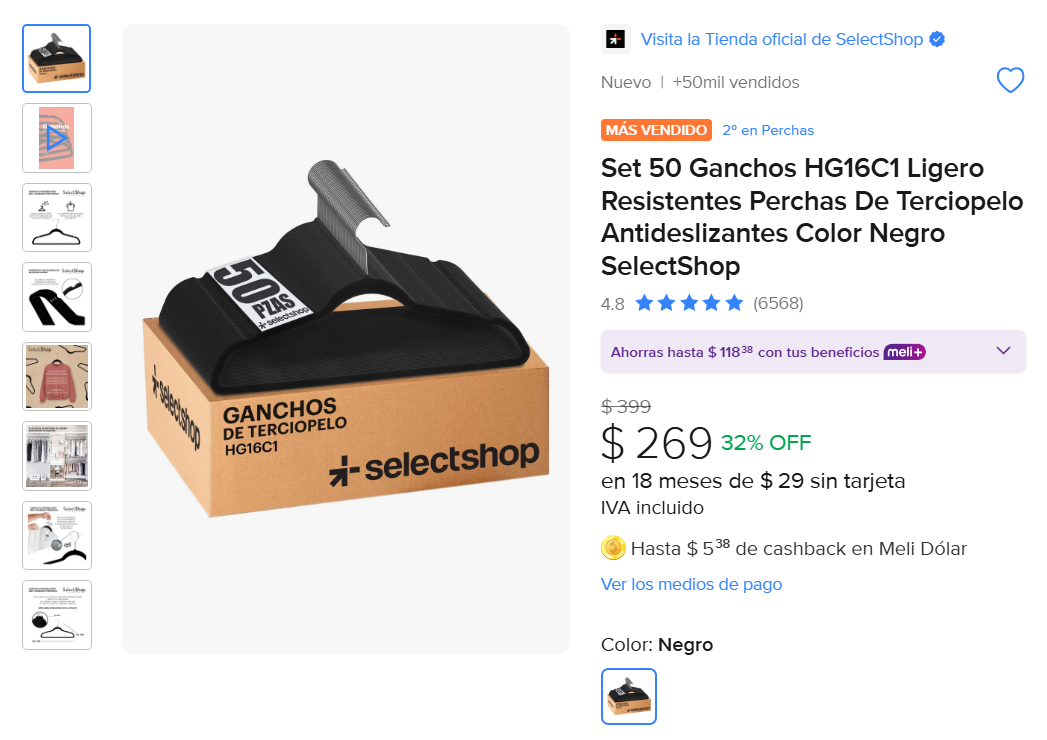Screen dimensions: 1047x740
Task: Click the blue star rating icons
Action: click(x=689, y=303)
